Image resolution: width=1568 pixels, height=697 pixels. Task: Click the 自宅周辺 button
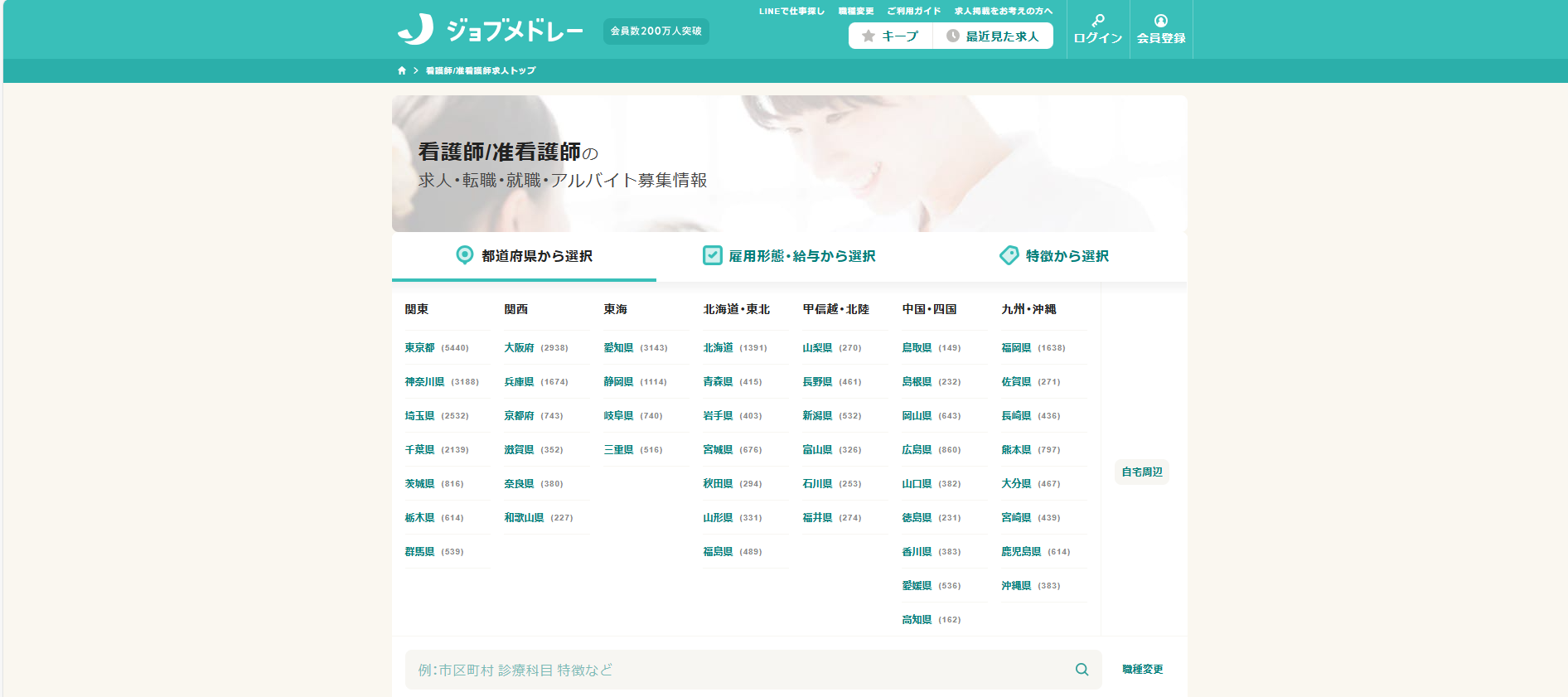(1141, 472)
